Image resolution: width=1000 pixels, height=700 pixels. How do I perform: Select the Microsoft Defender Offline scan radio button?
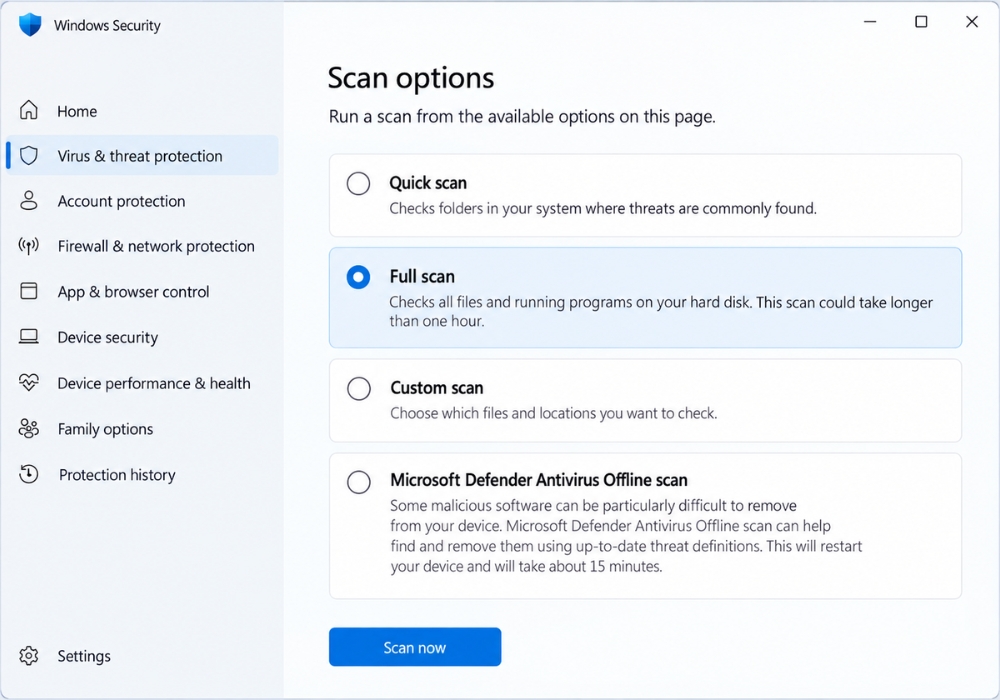tap(359, 482)
